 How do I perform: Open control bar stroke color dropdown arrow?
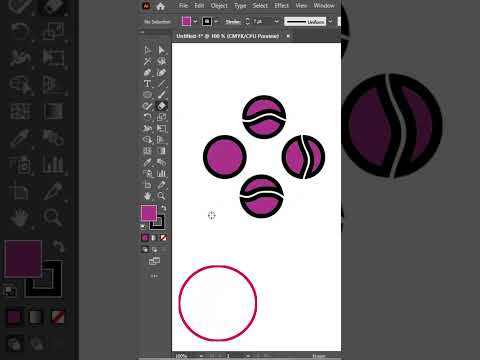pos(216,22)
